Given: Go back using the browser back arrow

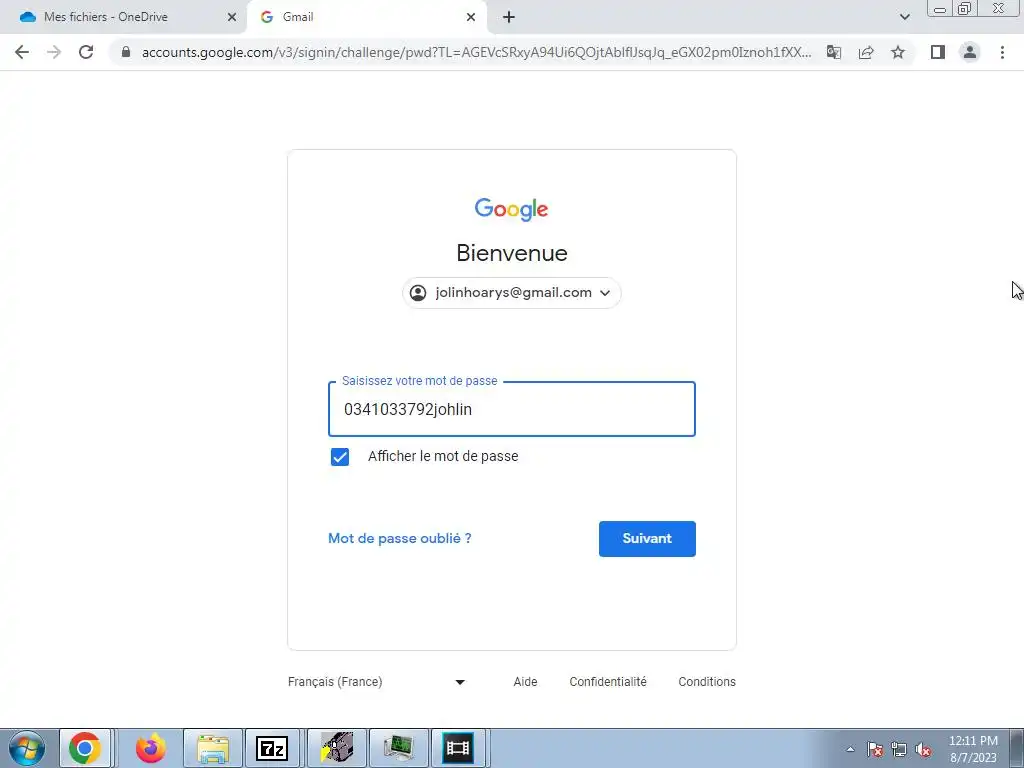Looking at the screenshot, I should click(22, 52).
